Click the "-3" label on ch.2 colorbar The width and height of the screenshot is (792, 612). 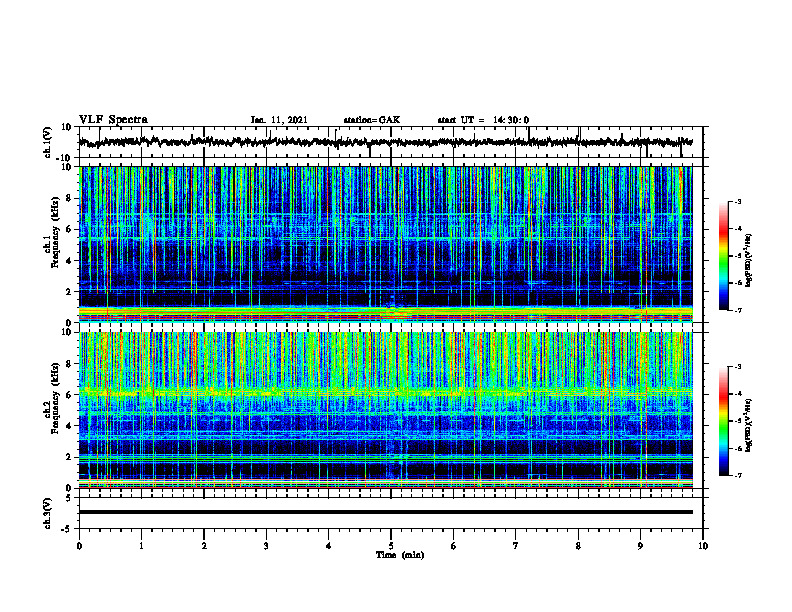738,367
